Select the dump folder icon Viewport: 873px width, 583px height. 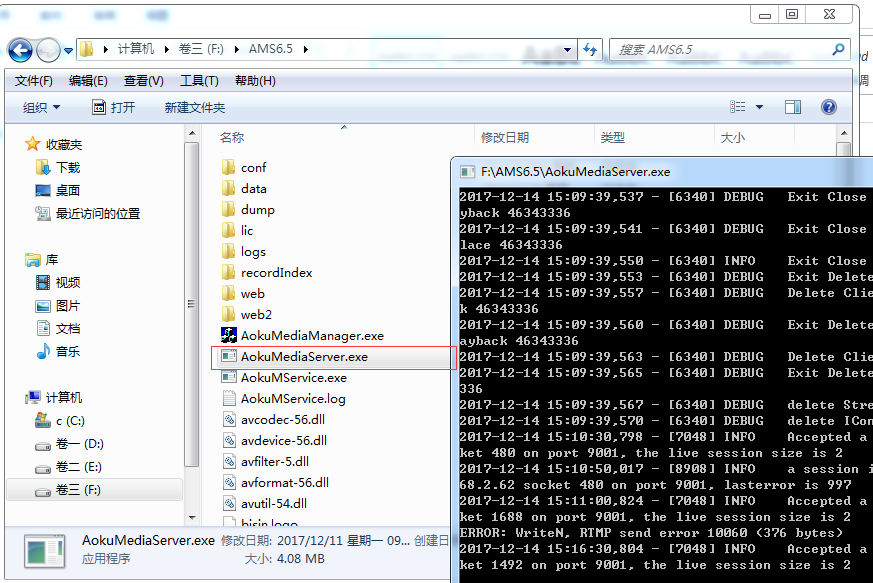(228, 209)
